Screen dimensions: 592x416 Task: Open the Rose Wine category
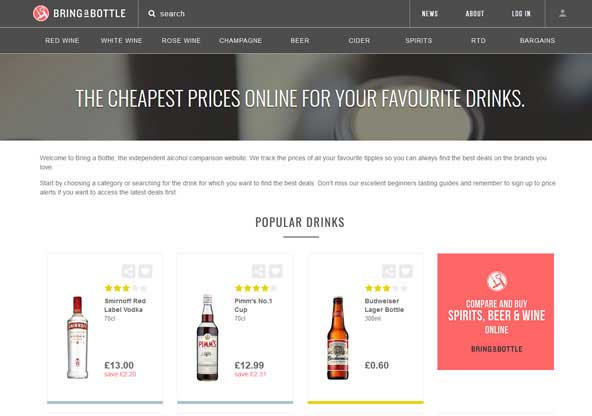click(x=181, y=40)
